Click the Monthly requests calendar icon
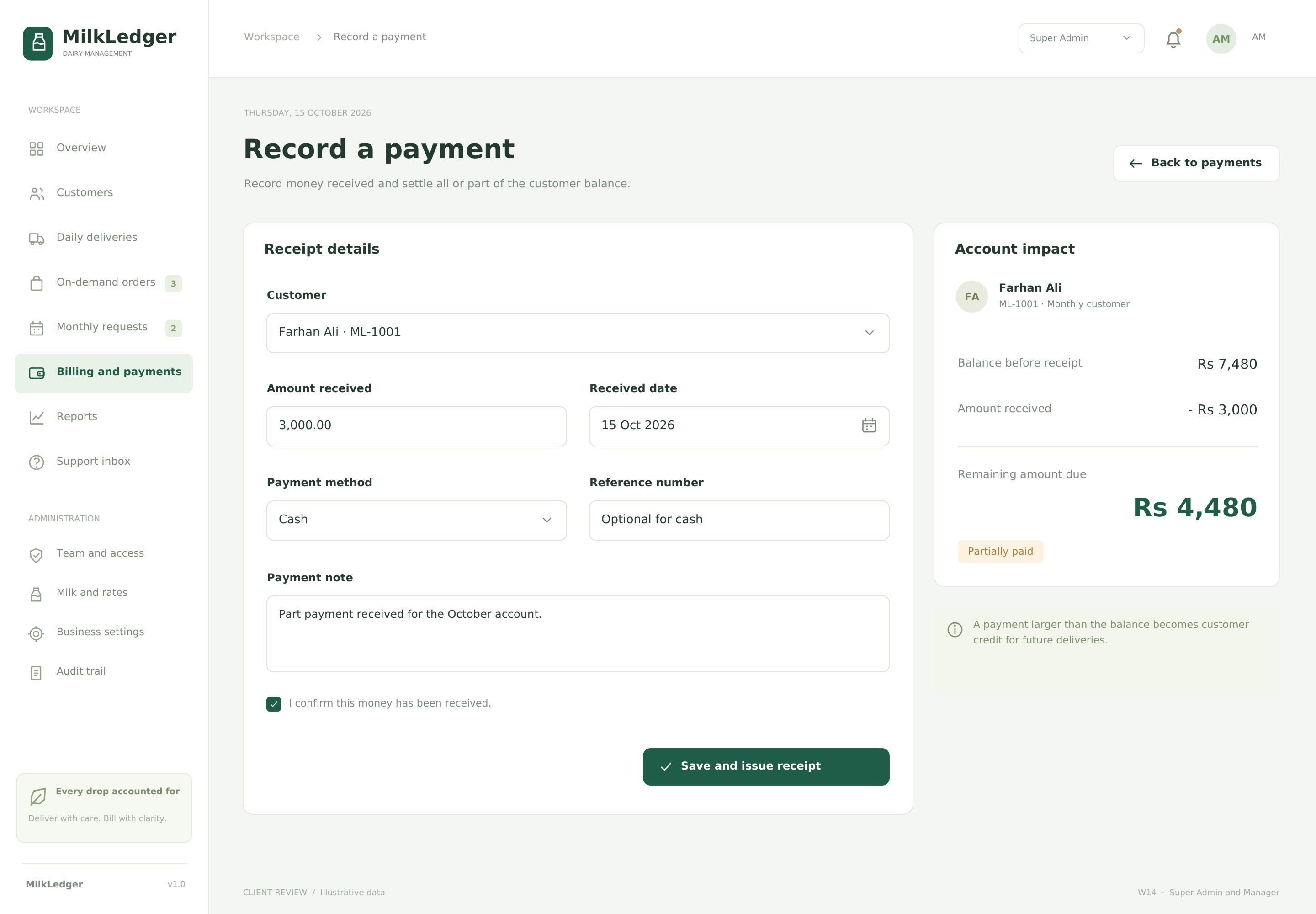Viewport: 1316px width, 914px height. pos(37,328)
